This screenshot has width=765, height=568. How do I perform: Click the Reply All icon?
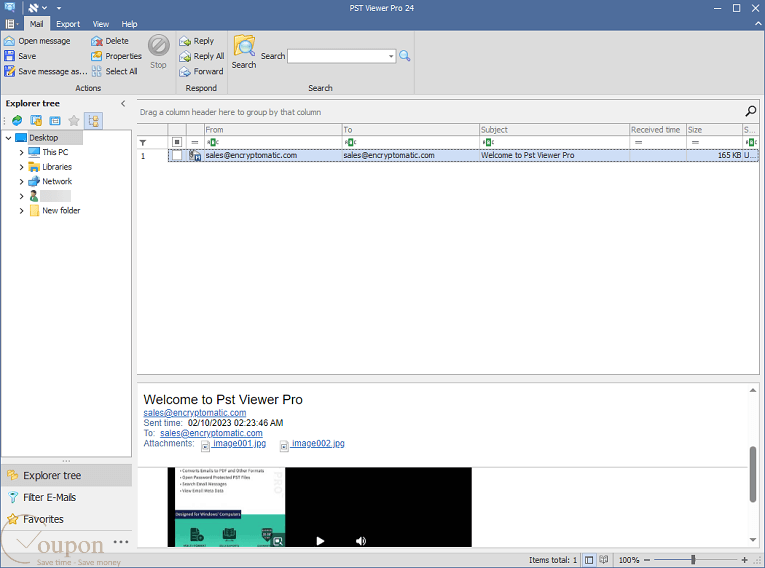[184, 56]
